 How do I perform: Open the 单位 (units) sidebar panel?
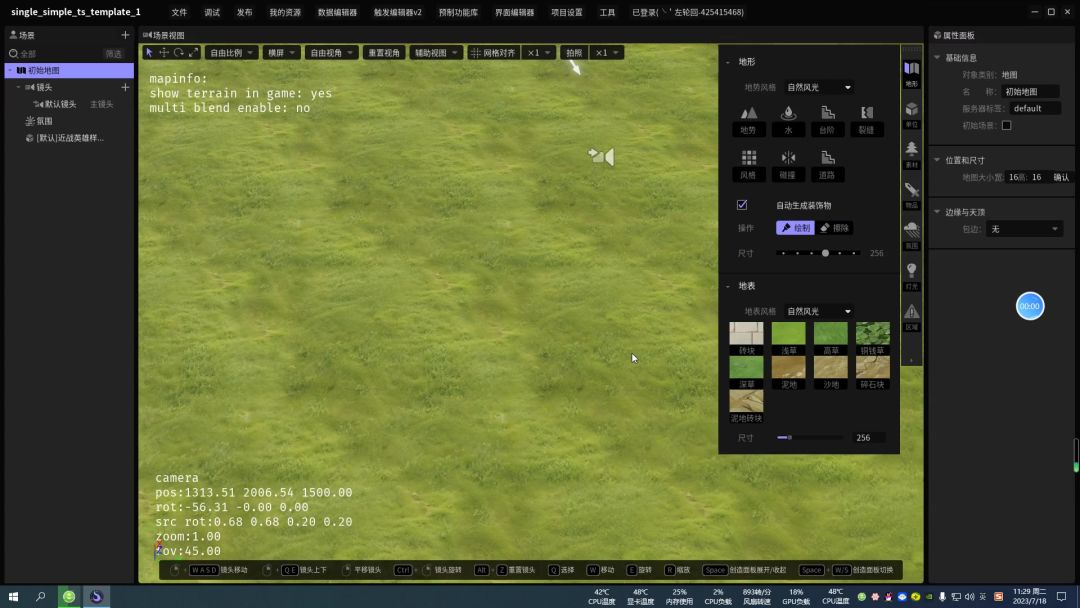[x=911, y=113]
